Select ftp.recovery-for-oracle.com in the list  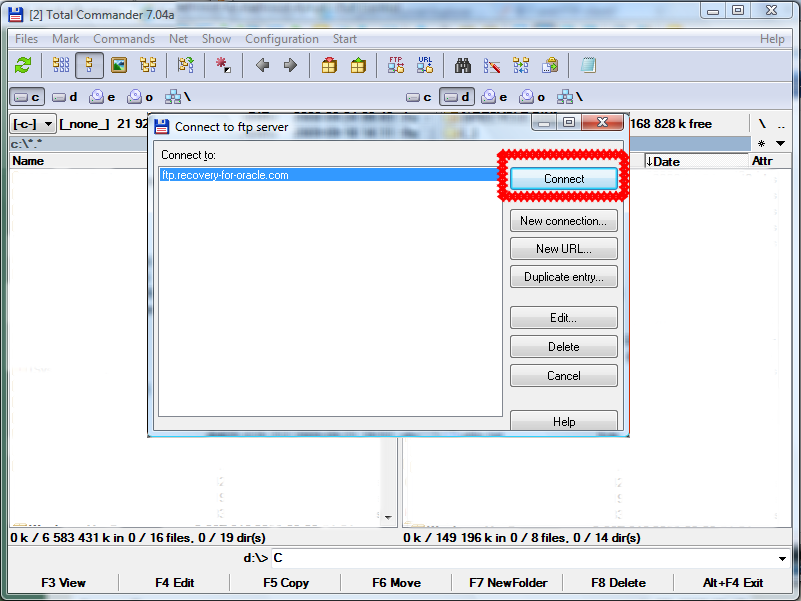pyautogui.click(x=225, y=175)
